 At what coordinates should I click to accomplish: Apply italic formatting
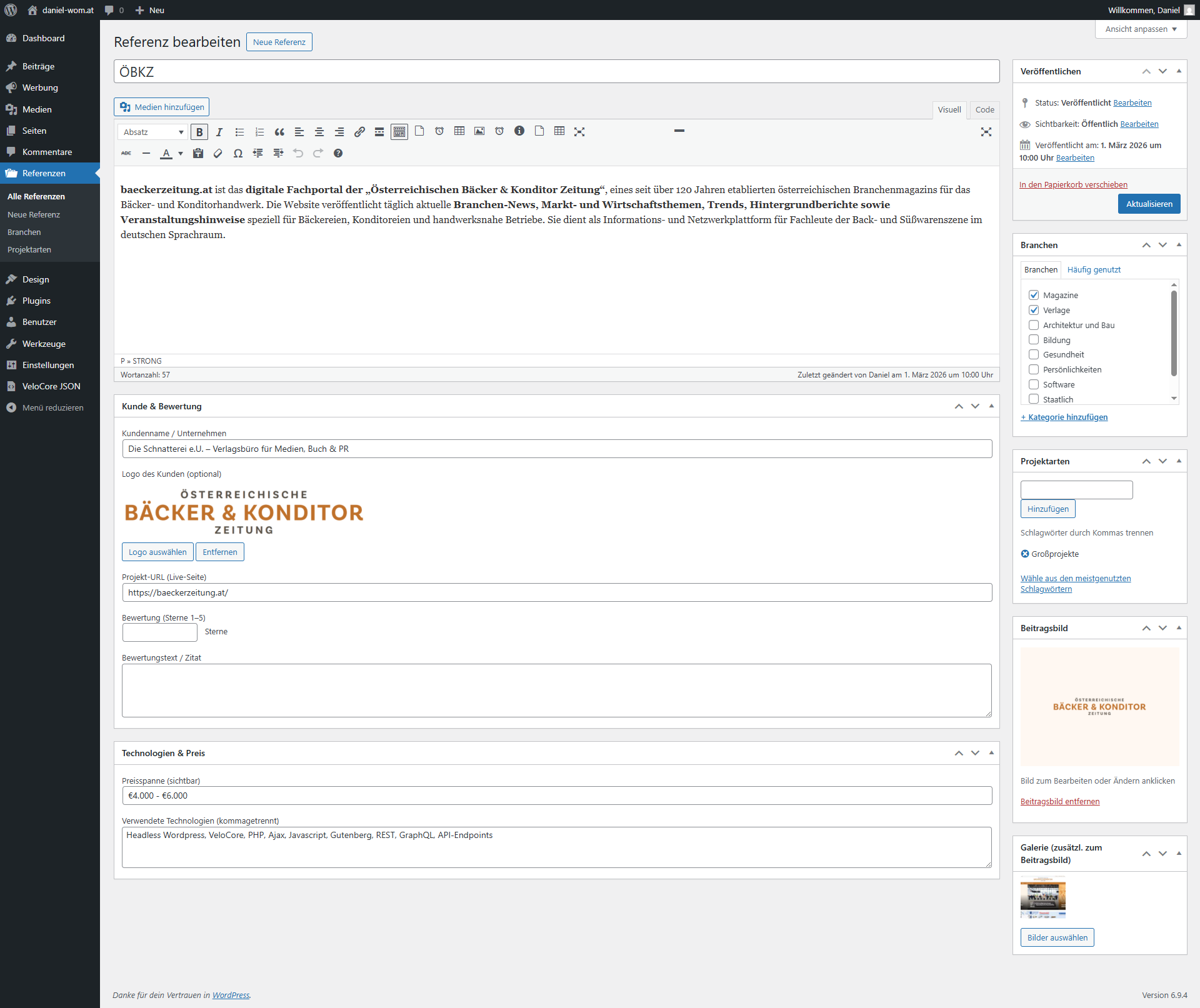point(219,132)
